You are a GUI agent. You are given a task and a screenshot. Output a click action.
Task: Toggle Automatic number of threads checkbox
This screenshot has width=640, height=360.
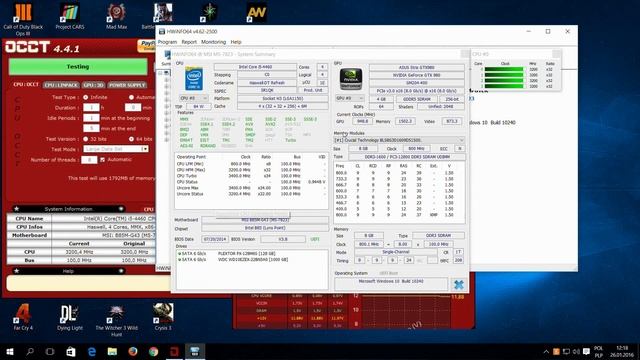click(x=102, y=160)
